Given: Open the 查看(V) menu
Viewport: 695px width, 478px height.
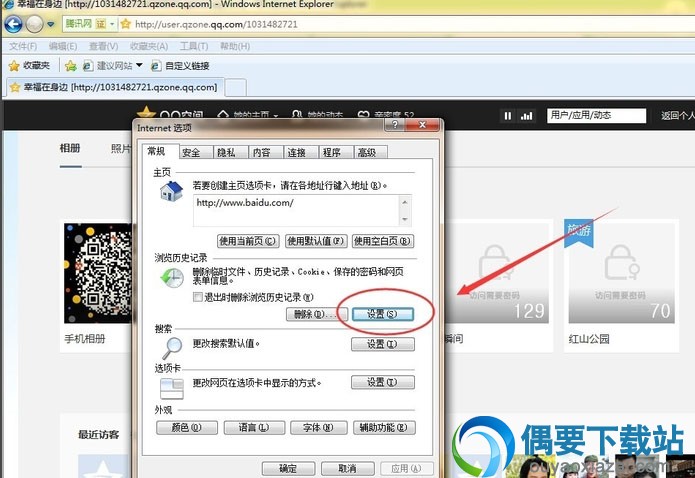Looking at the screenshot, I should click(x=103, y=46).
